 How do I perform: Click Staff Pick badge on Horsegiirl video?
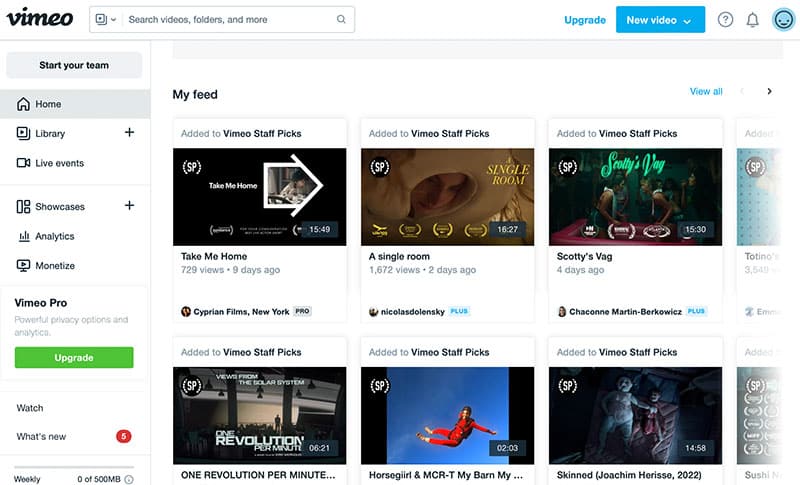coord(380,386)
